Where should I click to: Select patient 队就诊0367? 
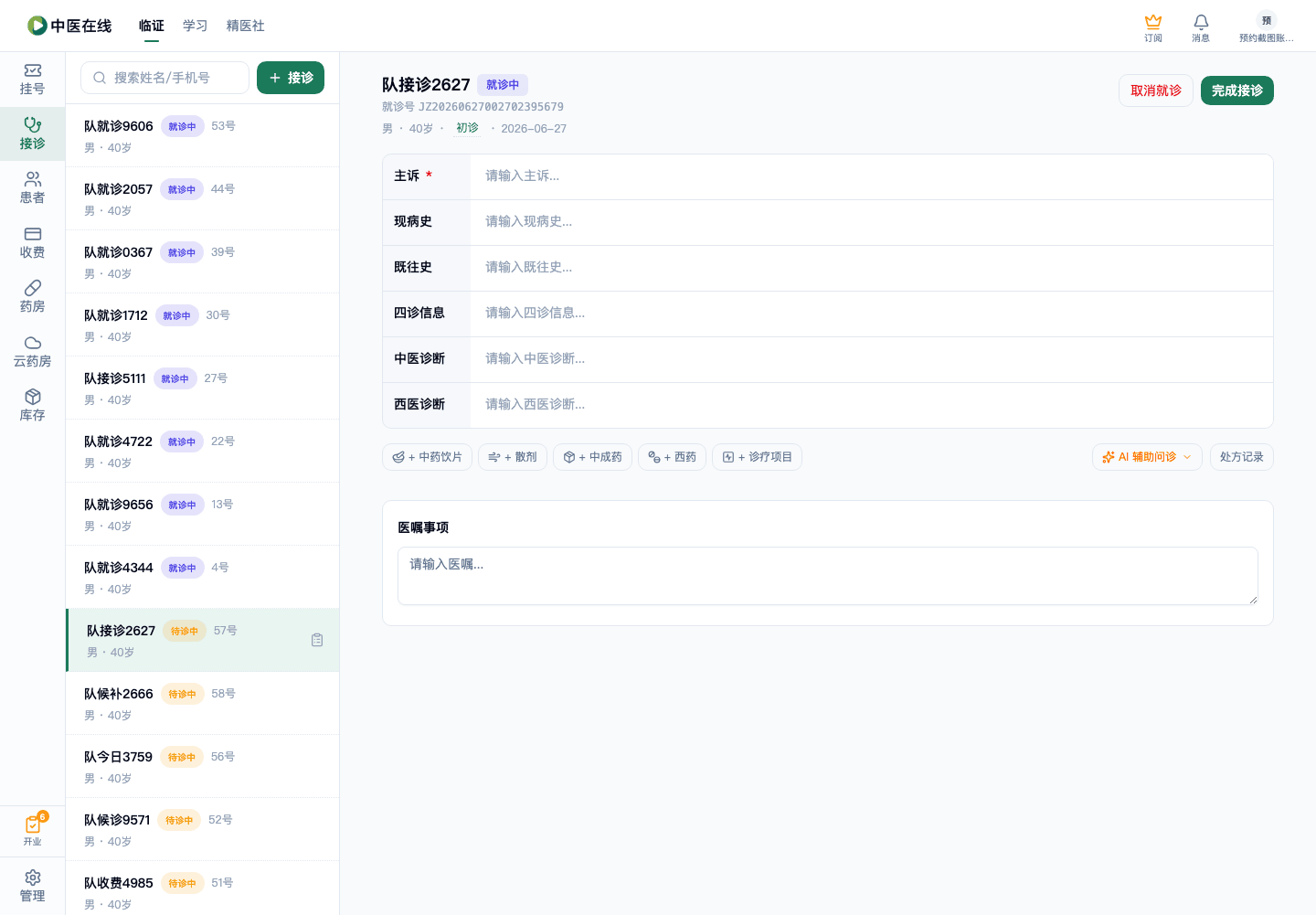point(203,261)
